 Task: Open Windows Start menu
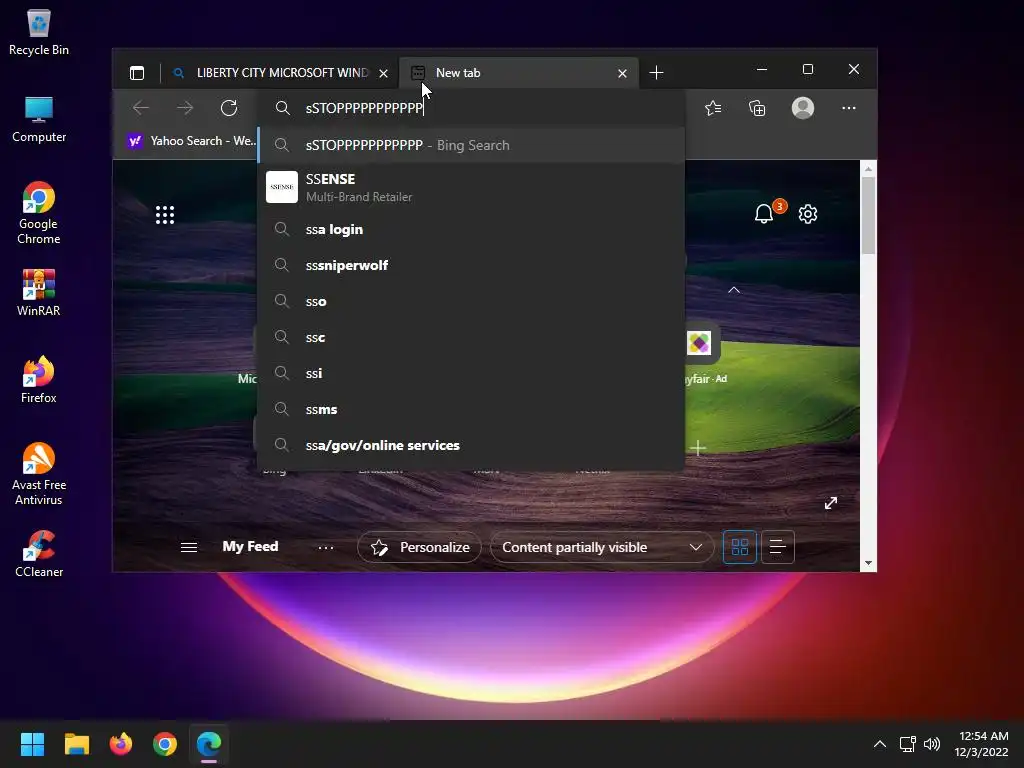coord(32,744)
